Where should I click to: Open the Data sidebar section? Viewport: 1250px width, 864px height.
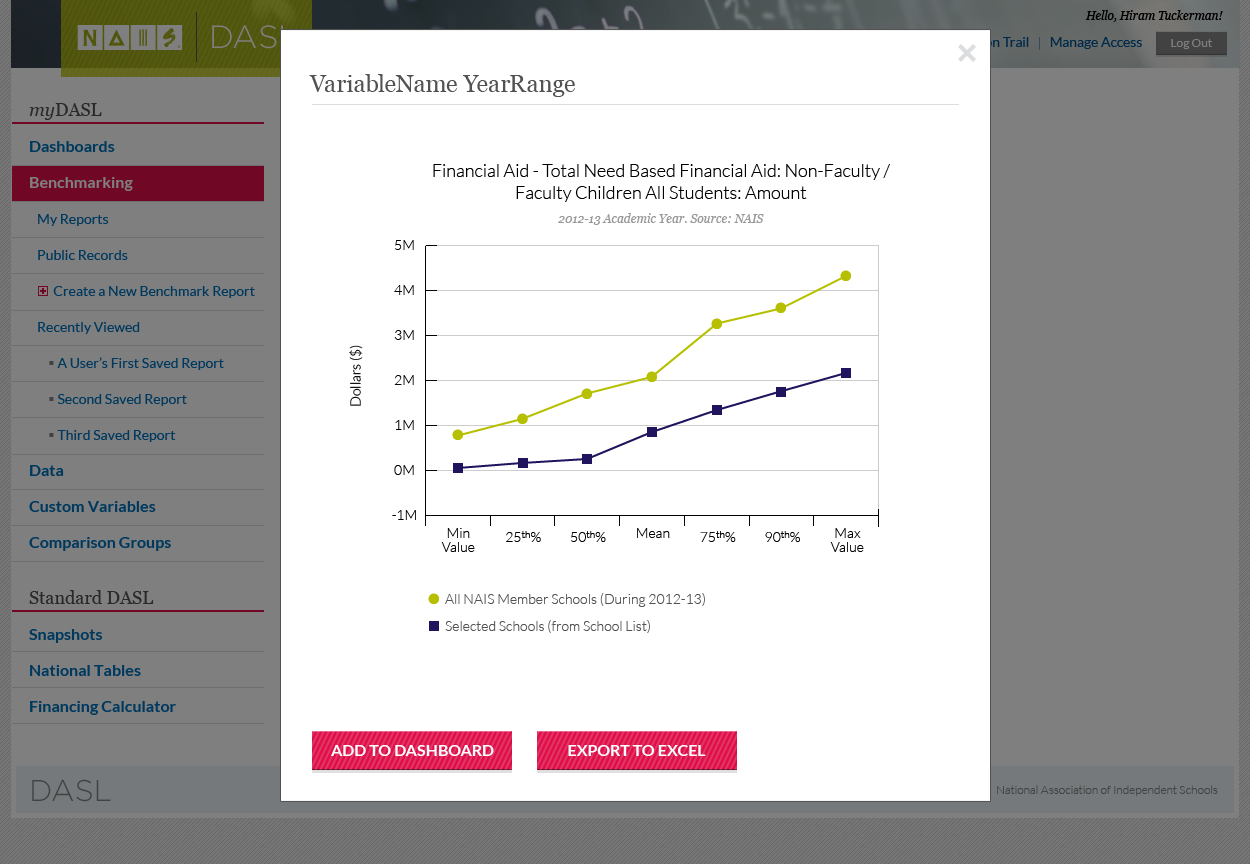point(46,471)
